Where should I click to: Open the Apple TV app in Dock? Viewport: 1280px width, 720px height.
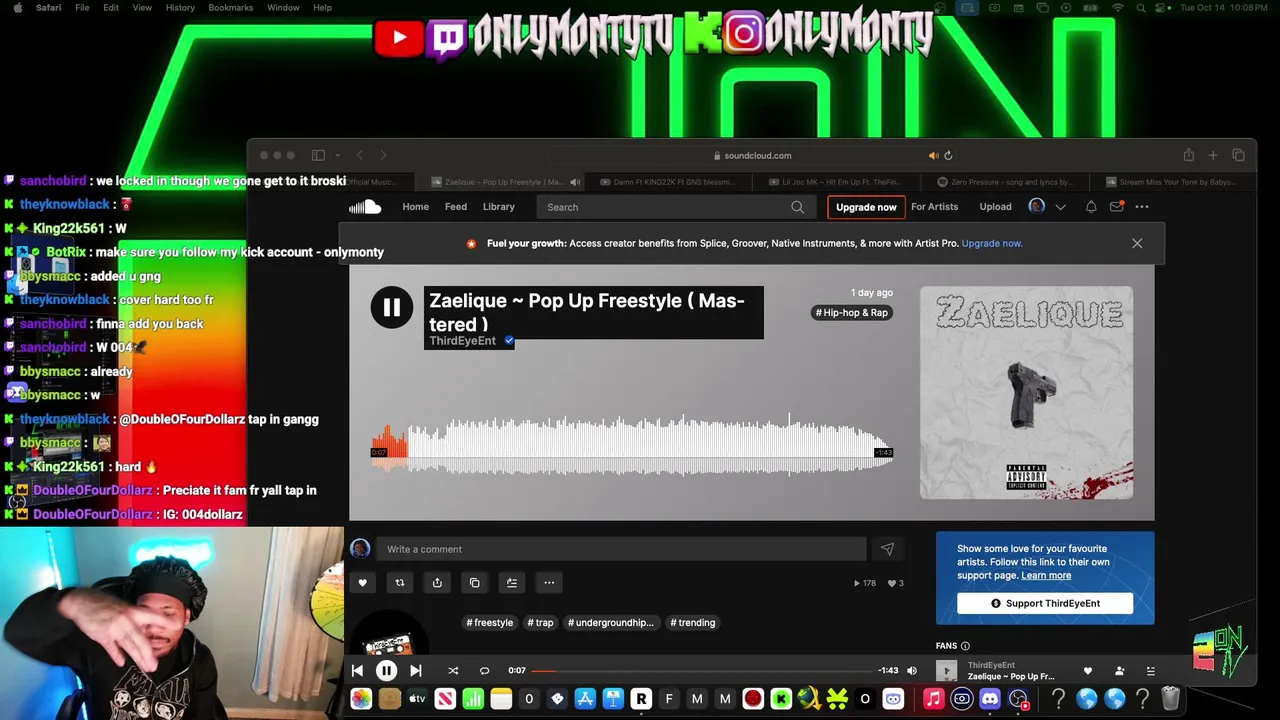417,699
